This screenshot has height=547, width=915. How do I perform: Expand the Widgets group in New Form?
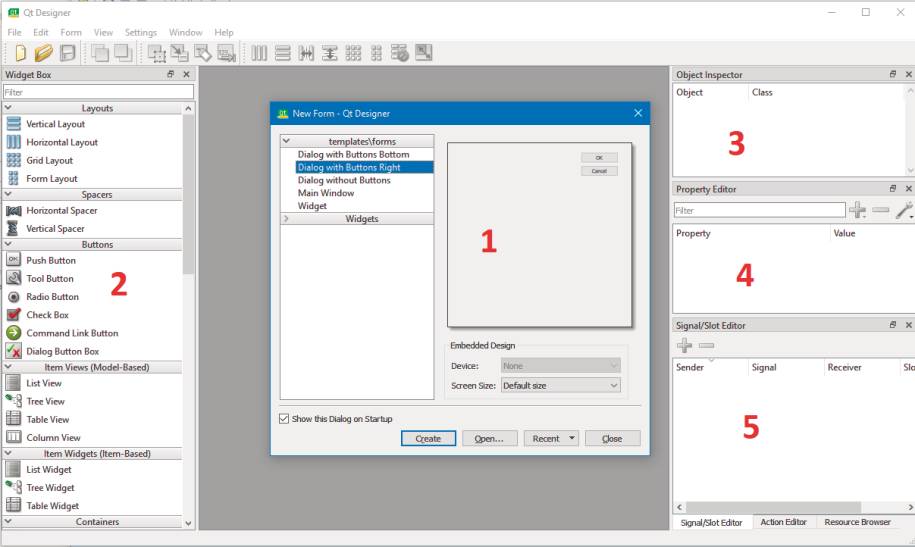click(x=286, y=218)
